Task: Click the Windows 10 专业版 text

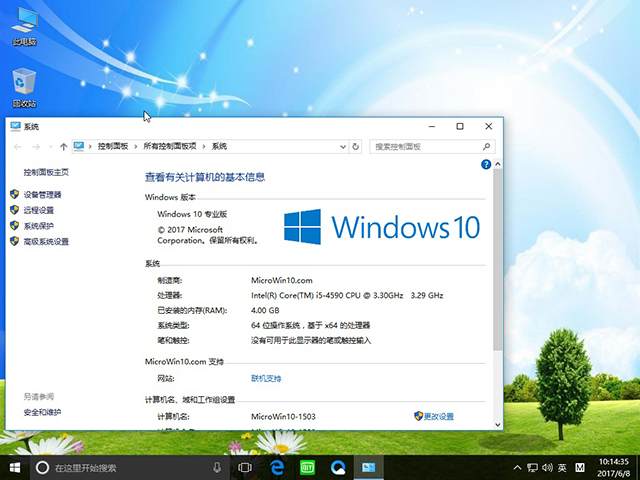Action: click(192, 214)
